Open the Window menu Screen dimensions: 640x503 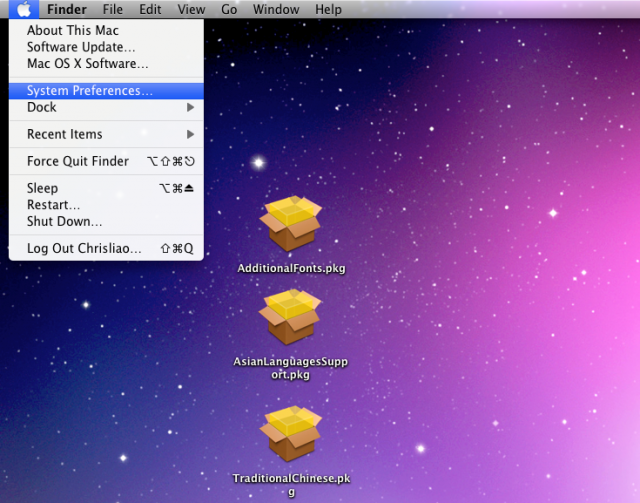pos(276,9)
